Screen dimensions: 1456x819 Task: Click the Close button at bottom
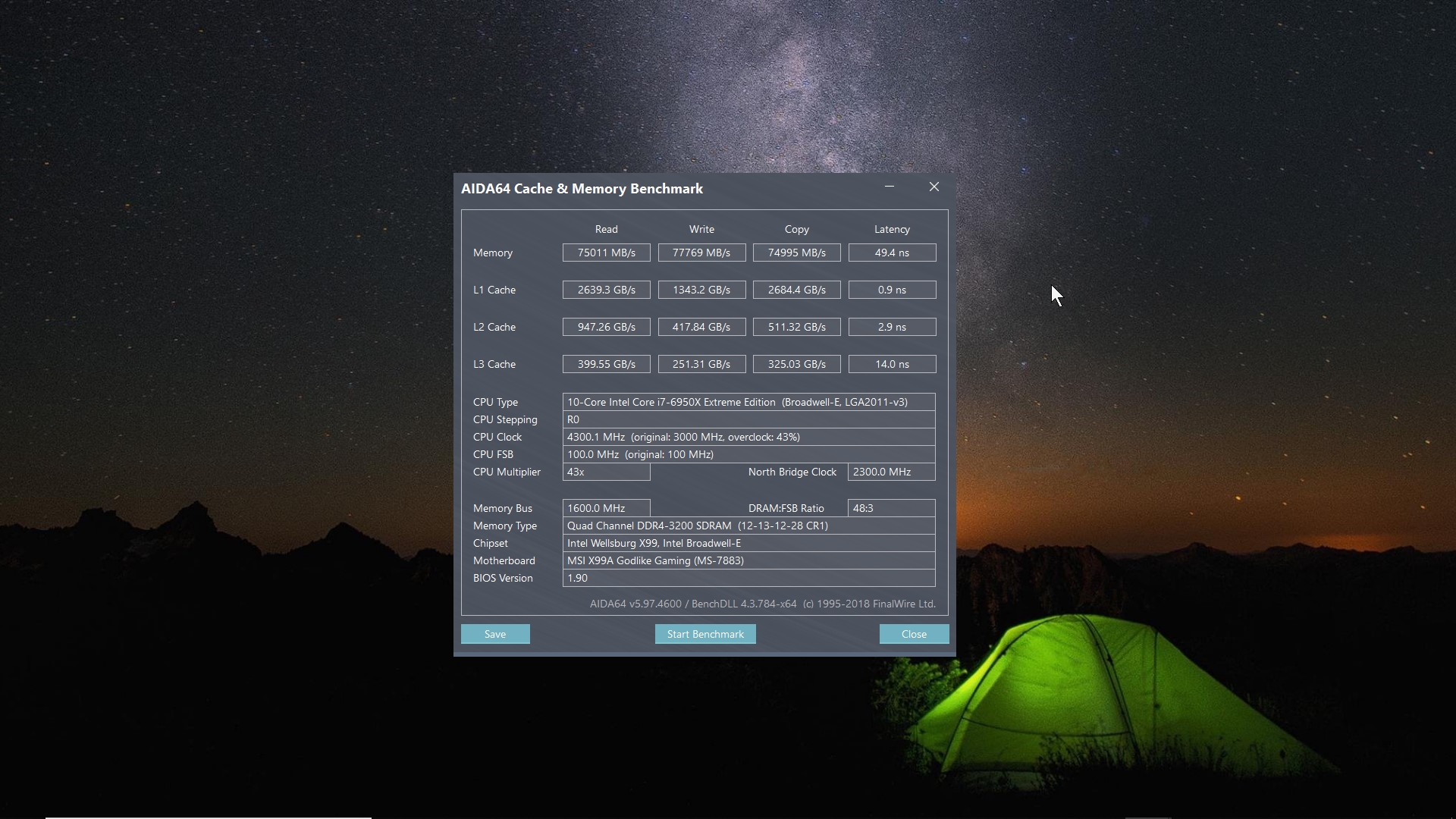coord(914,634)
